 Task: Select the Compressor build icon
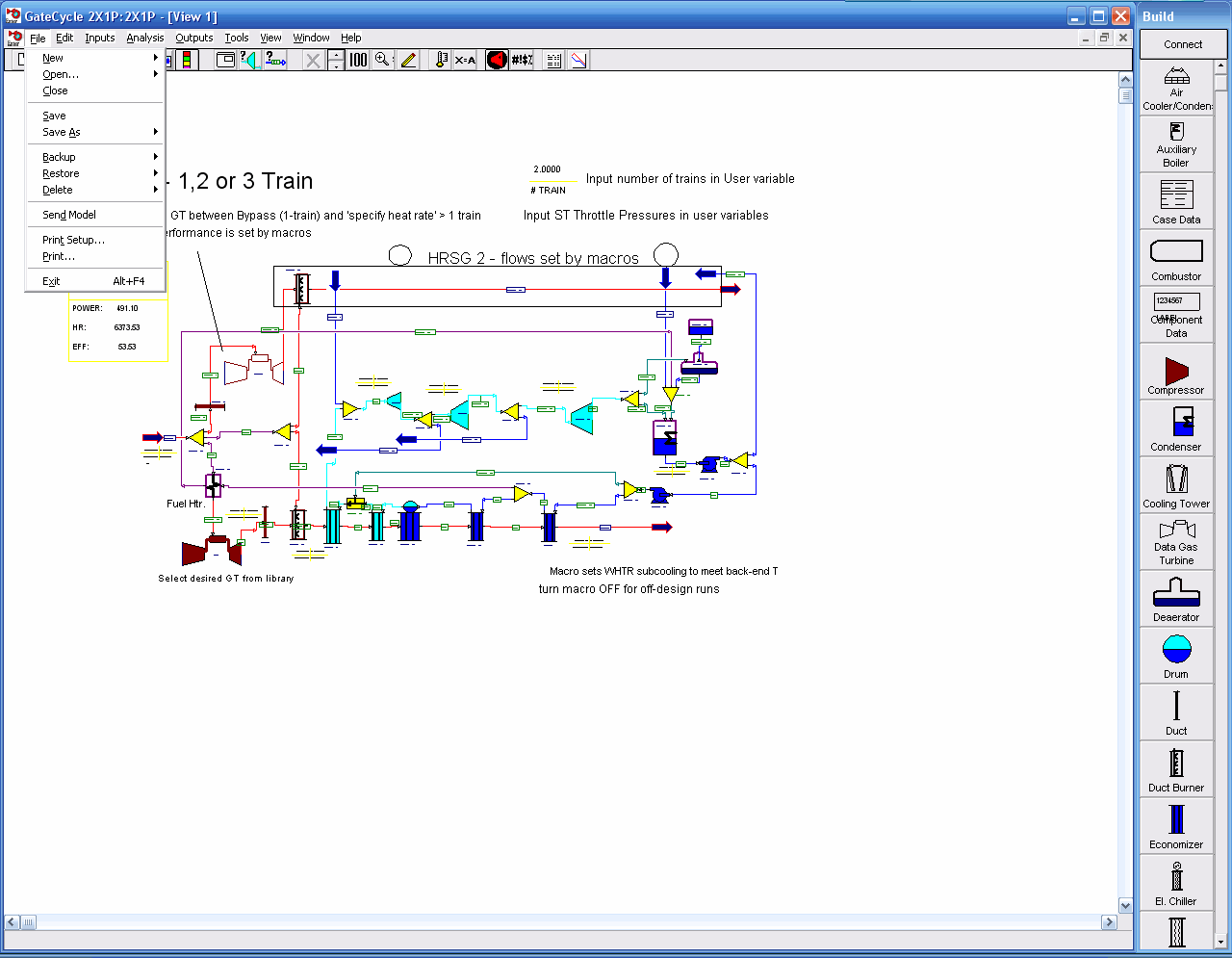pyautogui.click(x=1176, y=373)
